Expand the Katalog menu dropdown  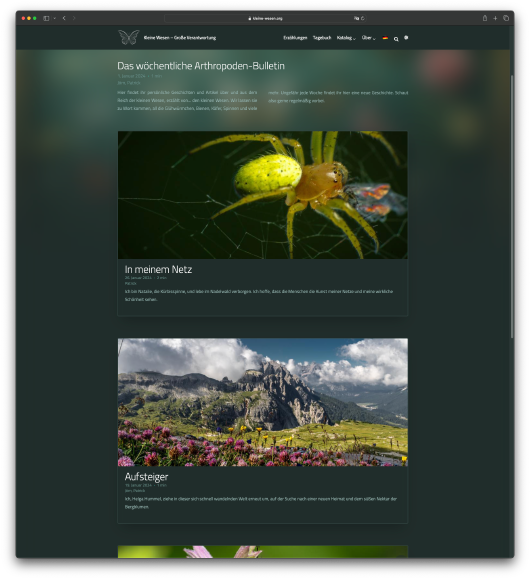[346, 38]
